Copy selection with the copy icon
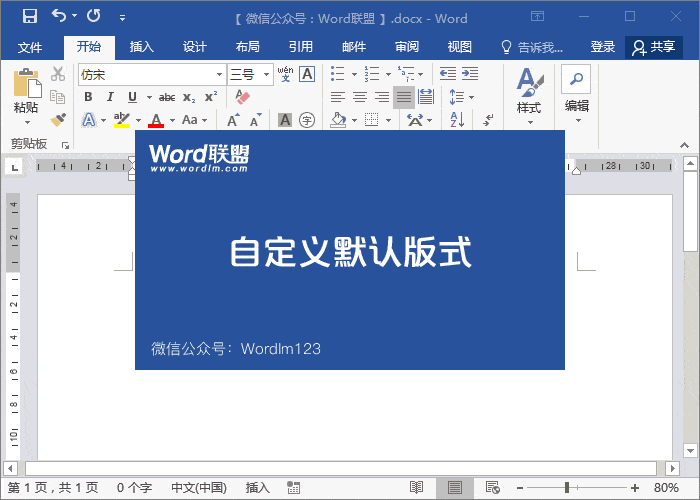Image resolution: width=700 pixels, height=500 pixels. pyautogui.click(x=58, y=97)
